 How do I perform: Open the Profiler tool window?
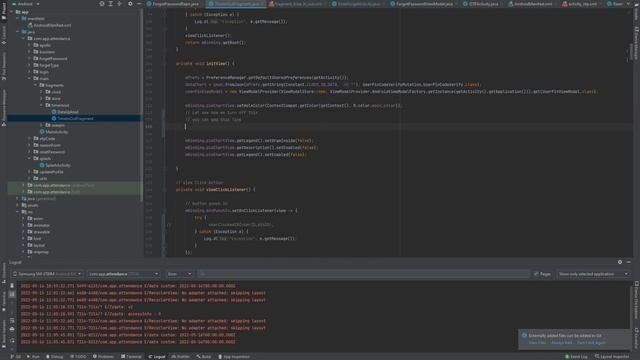(x=181, y=357)
